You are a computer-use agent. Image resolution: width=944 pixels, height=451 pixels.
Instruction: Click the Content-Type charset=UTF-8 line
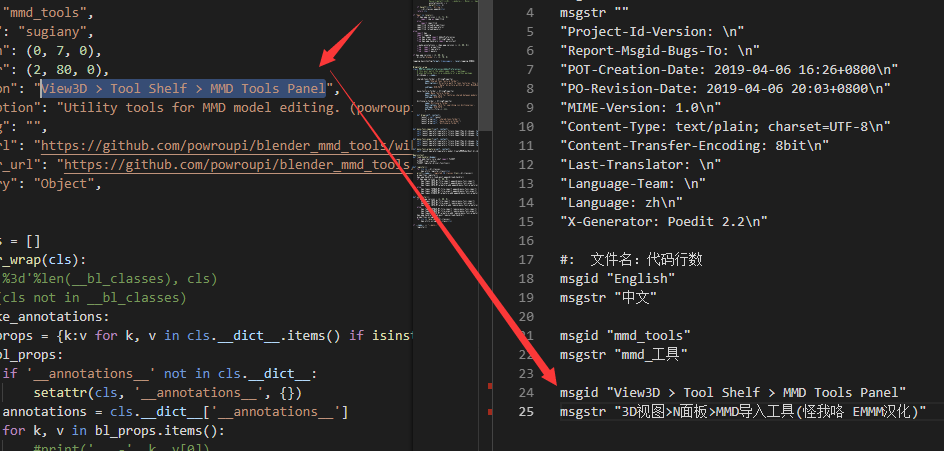click(x=724, y=126)
